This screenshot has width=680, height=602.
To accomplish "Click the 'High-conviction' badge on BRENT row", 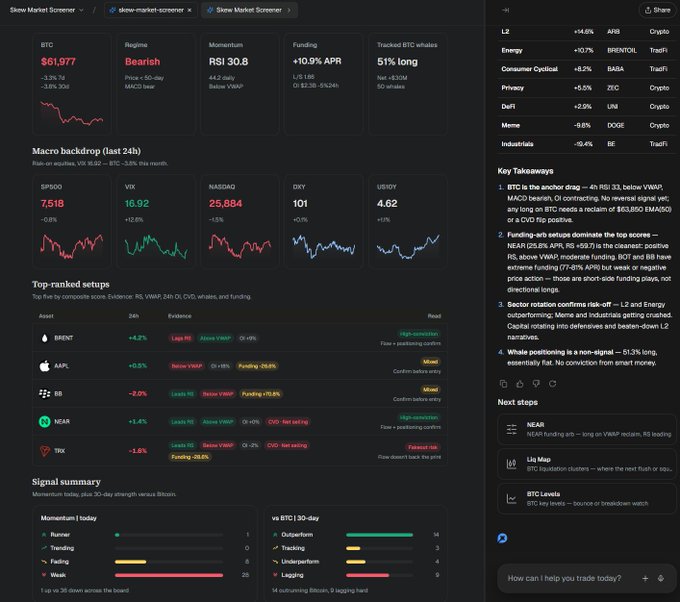I will 419,334.
